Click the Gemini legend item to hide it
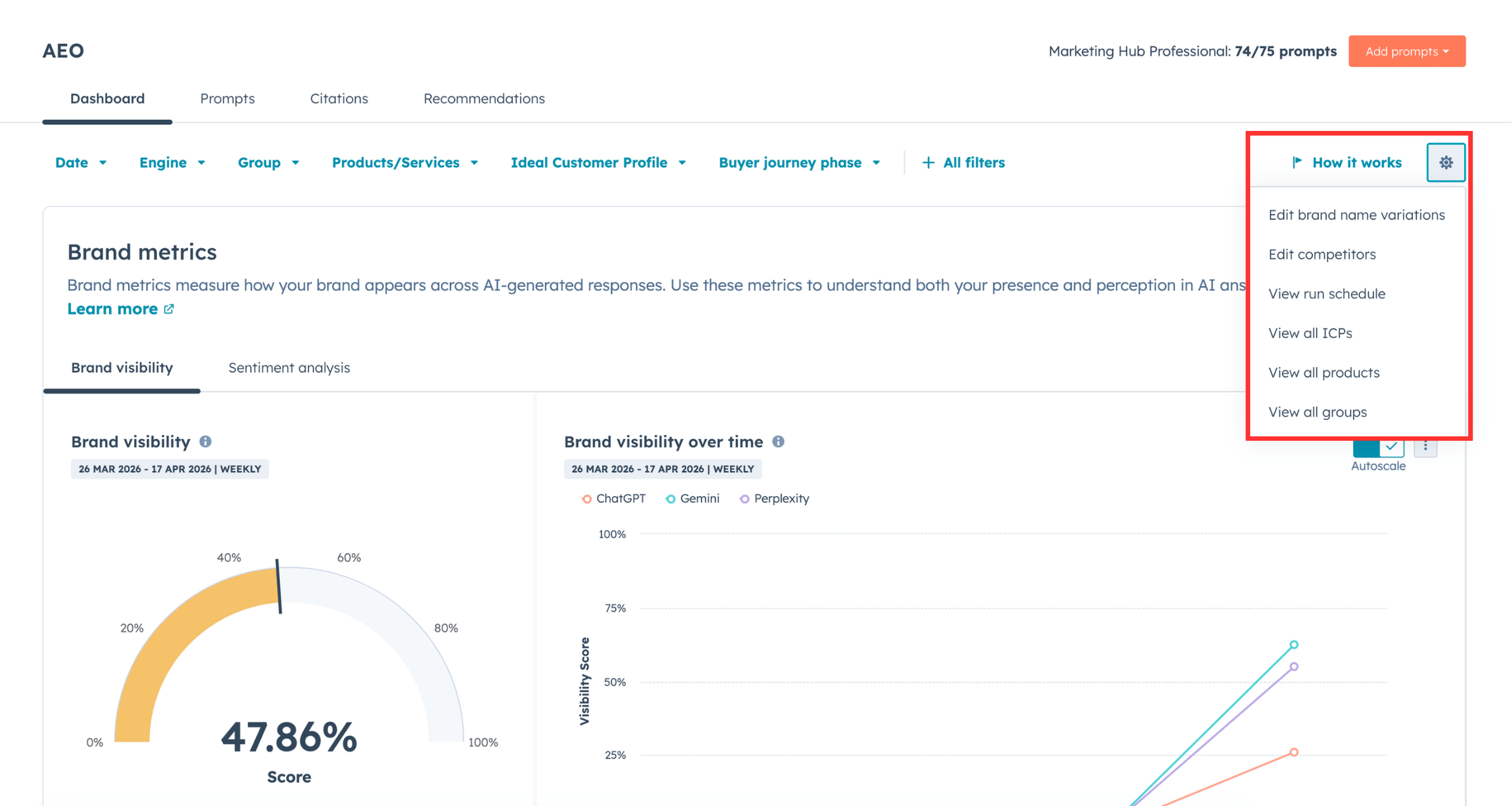Screen dimensions: 1512x806 (693, 499)
